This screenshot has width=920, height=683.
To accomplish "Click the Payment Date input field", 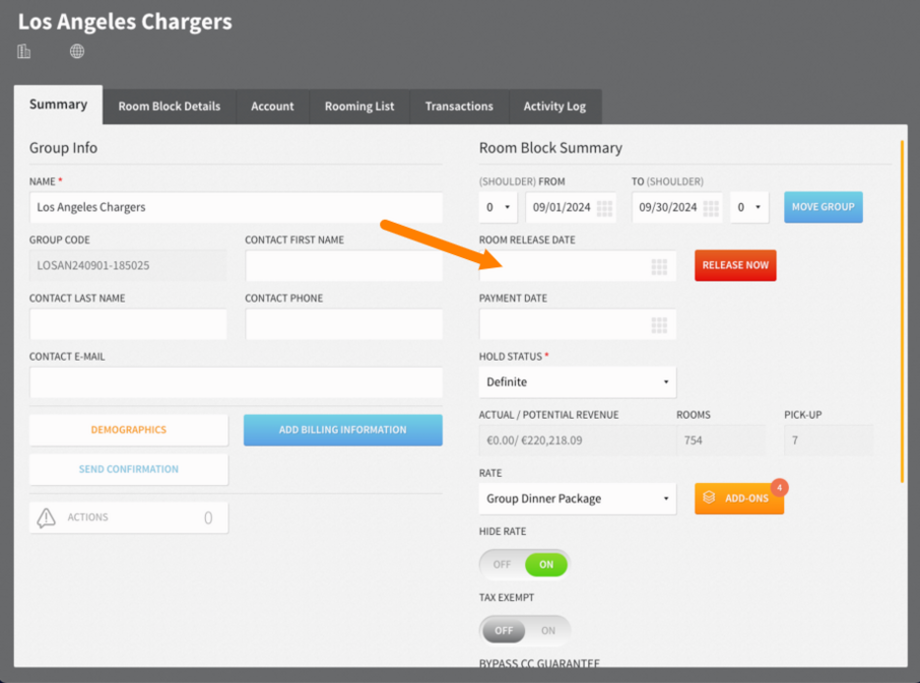I will click(577, 324).
